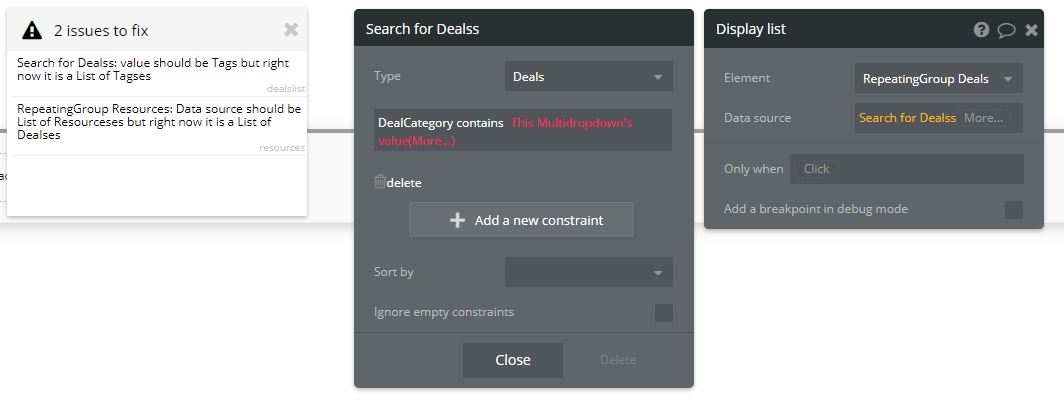1064x418 pixels.
Task: Click Search for Dealss data source
Action: tap(907, 118)
